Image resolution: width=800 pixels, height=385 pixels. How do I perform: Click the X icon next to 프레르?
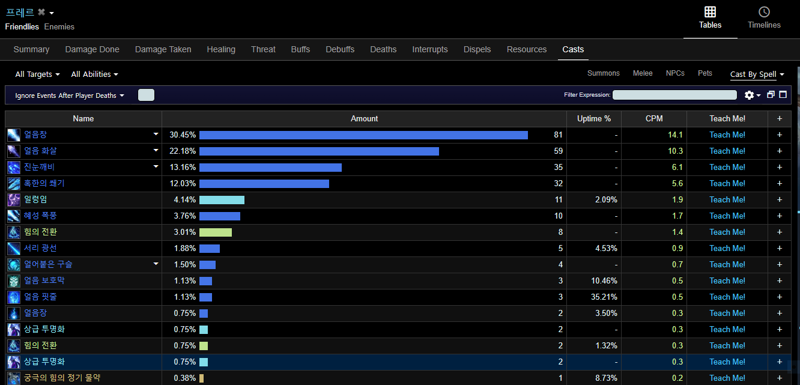[x=41, y=12]
